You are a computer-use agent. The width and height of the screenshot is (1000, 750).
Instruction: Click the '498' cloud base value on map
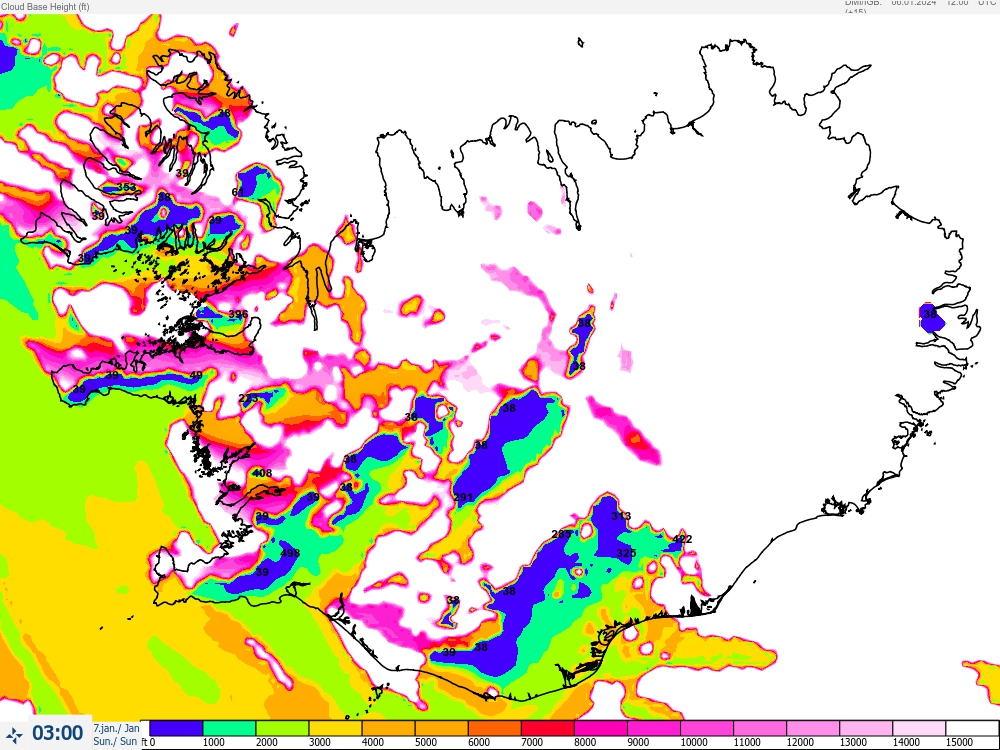pos(290,553)
